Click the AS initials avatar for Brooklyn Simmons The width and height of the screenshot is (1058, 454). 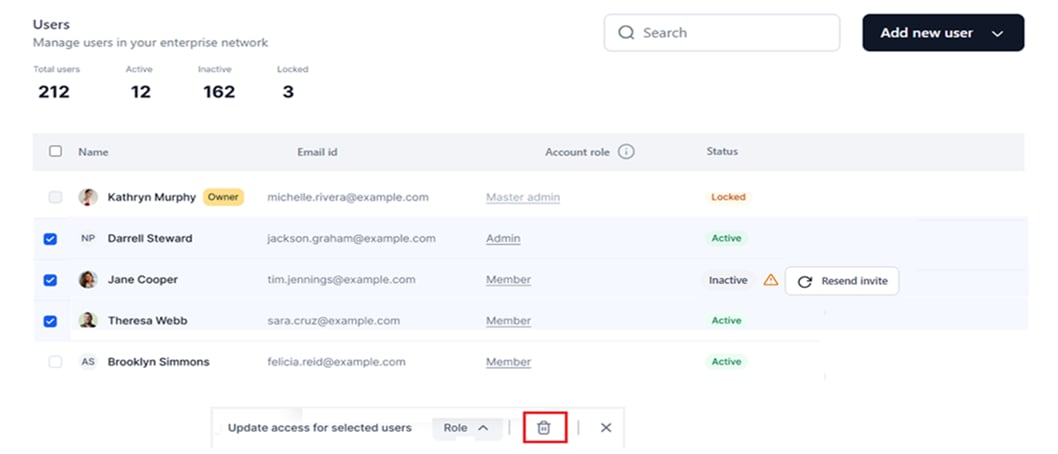coord(88,362)
